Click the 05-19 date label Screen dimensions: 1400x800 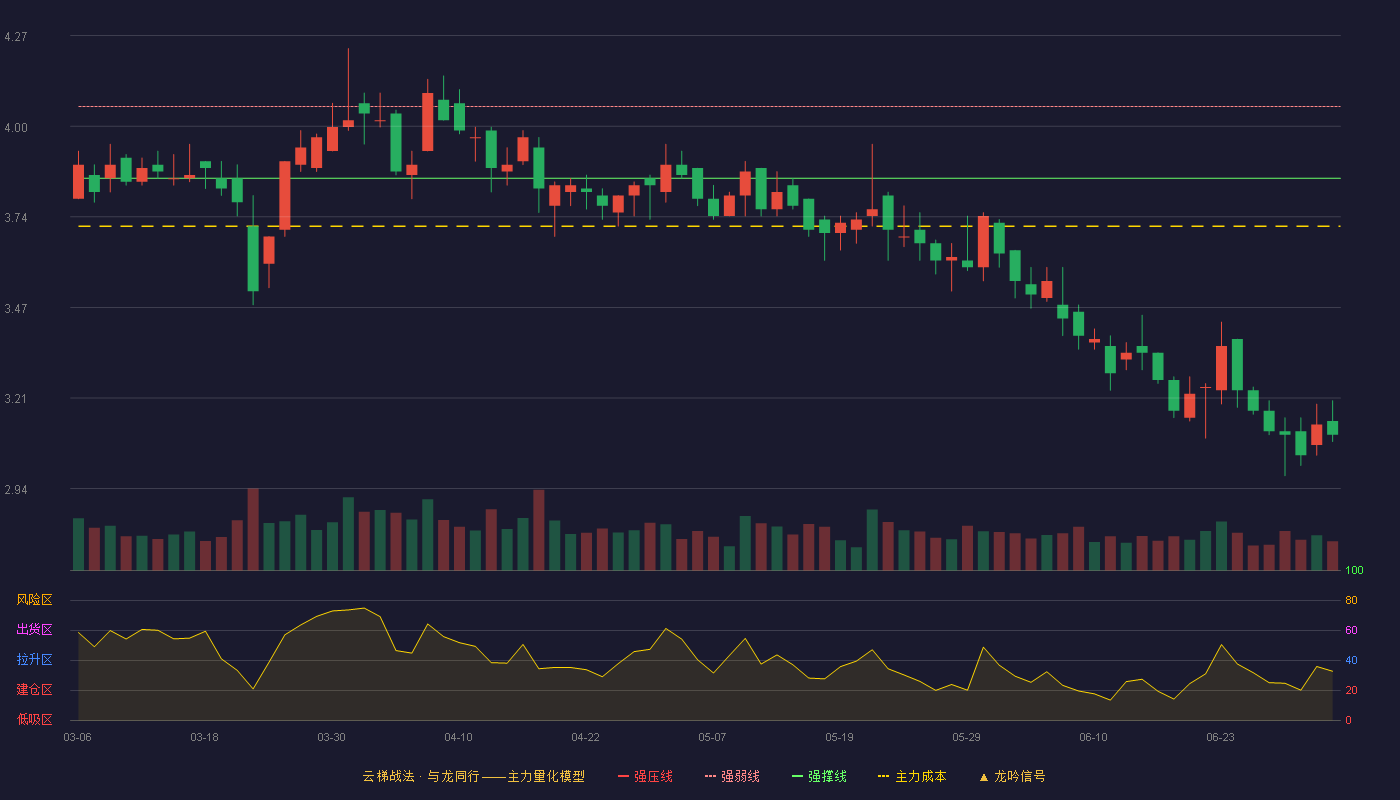pos(839,737)
